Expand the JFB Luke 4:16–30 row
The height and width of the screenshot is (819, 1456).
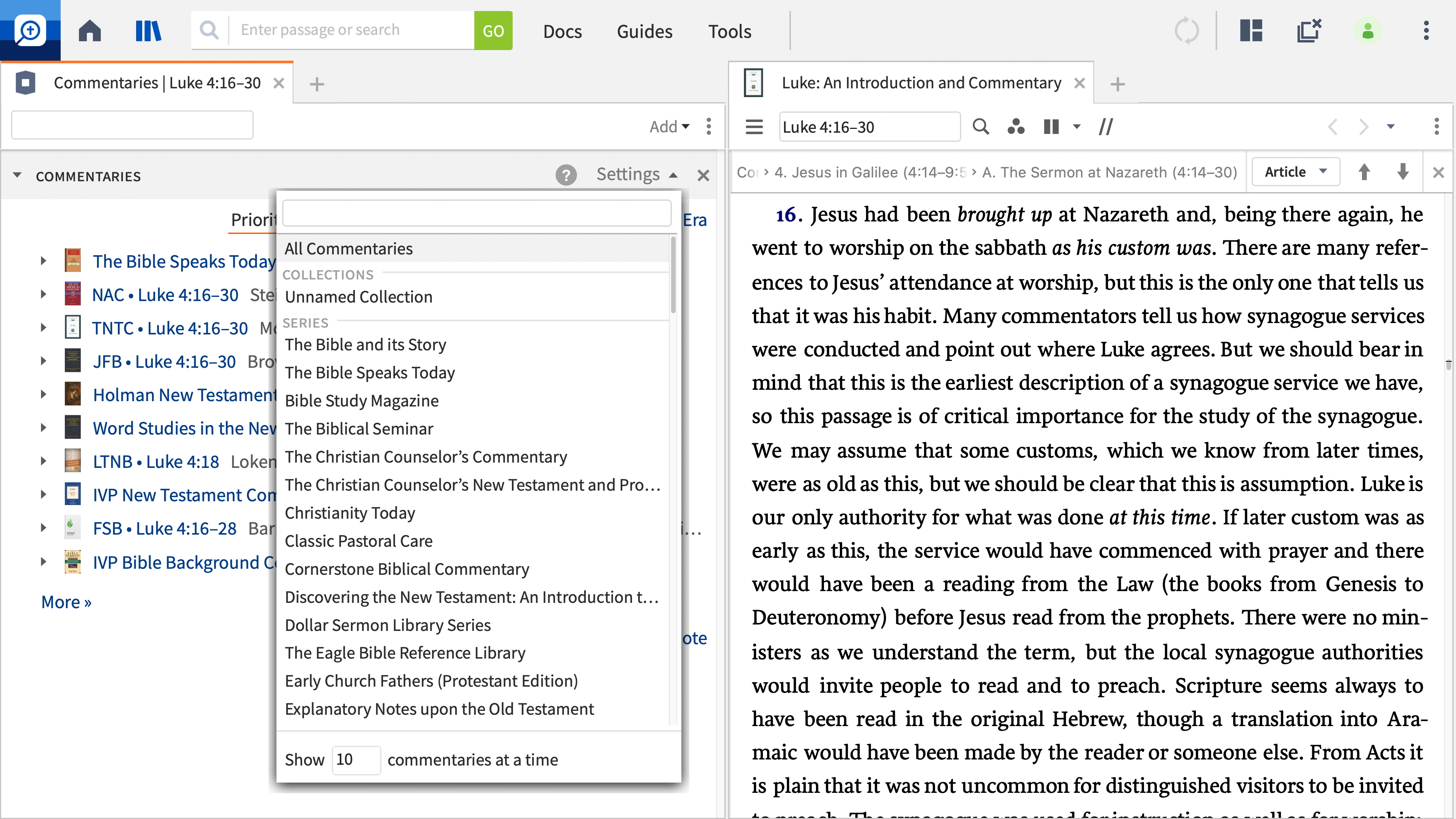pos(44,361)
